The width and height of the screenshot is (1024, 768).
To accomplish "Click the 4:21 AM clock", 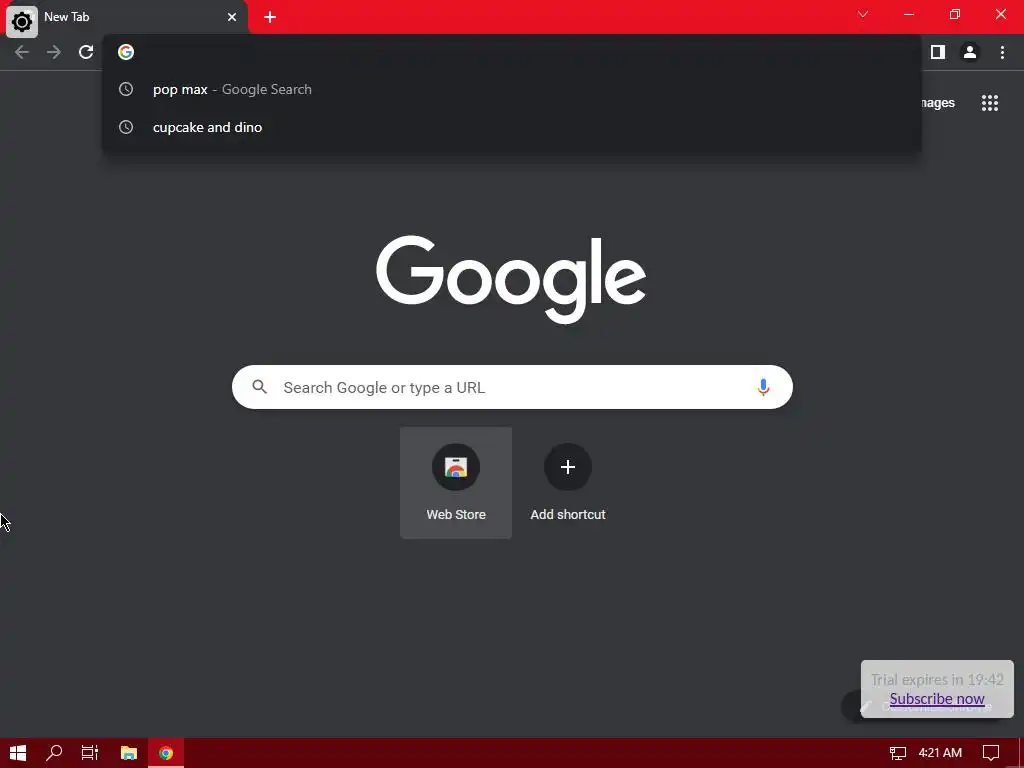I will pyautogui.click(x=940, y=753).
